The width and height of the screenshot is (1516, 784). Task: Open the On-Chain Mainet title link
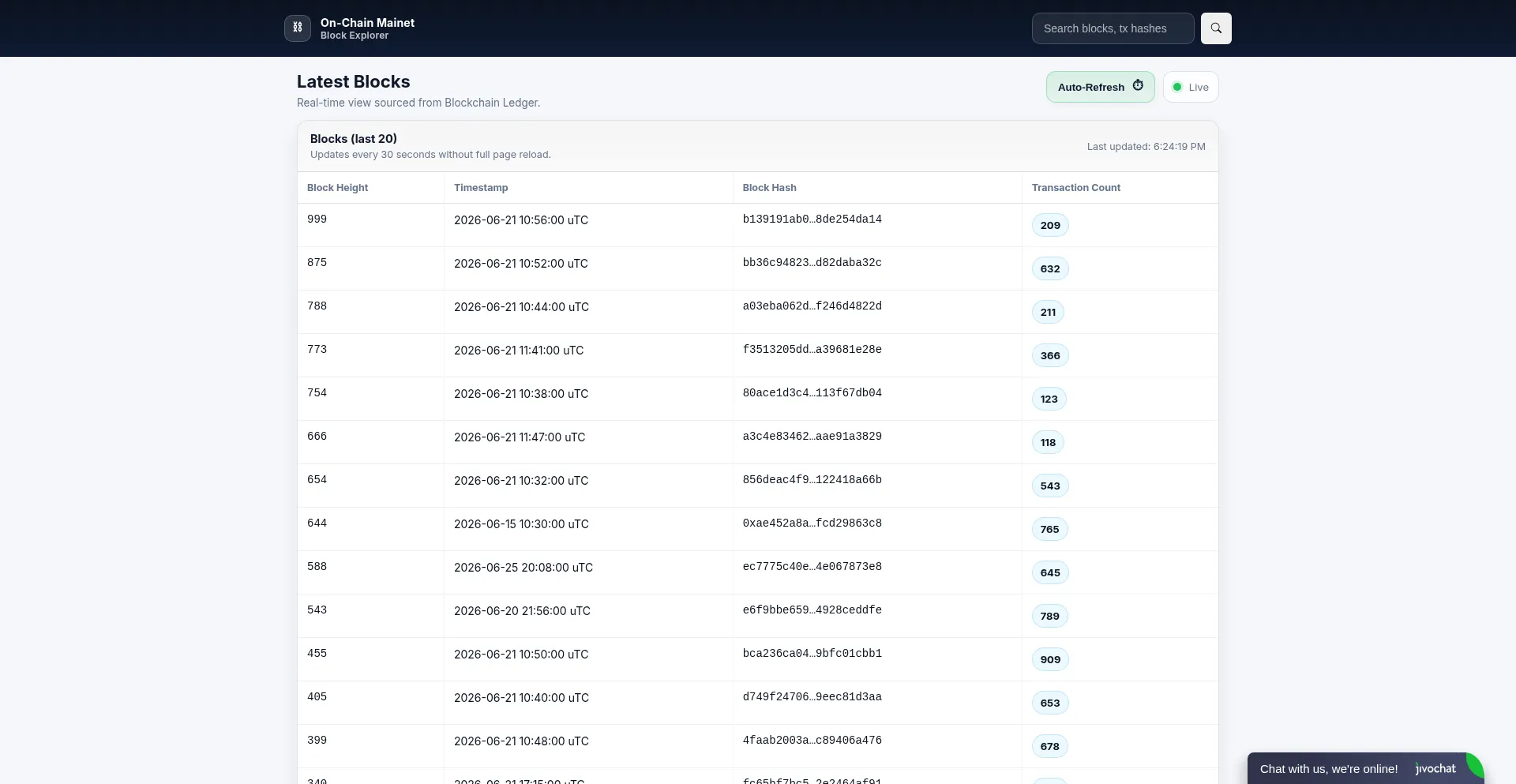coord(367,23)
